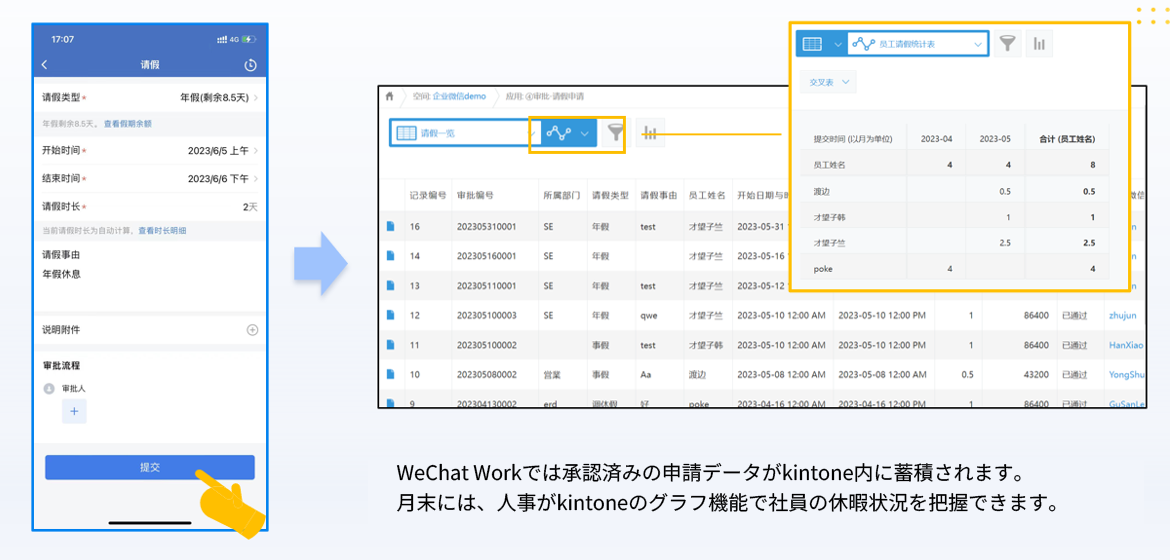Tap the 提交 submit button
The height and width of the screenshot is (560, 1170).
(x=150, y=467)
